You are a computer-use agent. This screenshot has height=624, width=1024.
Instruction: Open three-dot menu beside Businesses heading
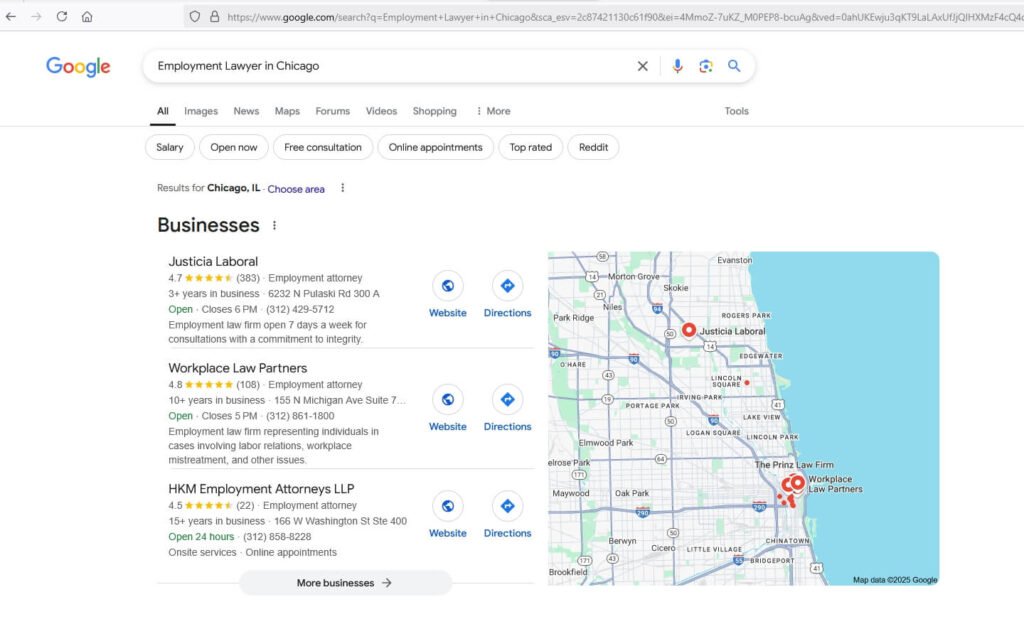pyautogui.click(x=274, y=225)
